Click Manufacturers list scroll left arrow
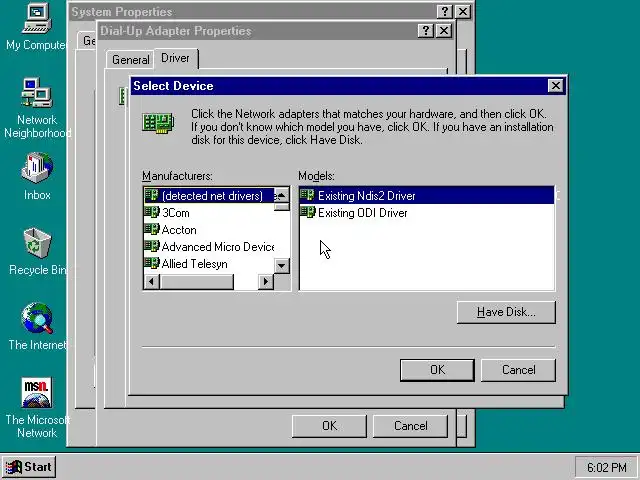 pyautogui.click(x=152, y=282)
